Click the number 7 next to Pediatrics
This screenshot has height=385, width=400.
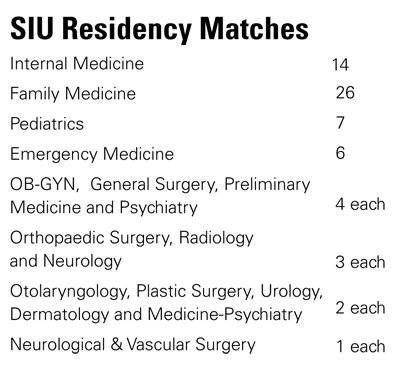[340, 123]
